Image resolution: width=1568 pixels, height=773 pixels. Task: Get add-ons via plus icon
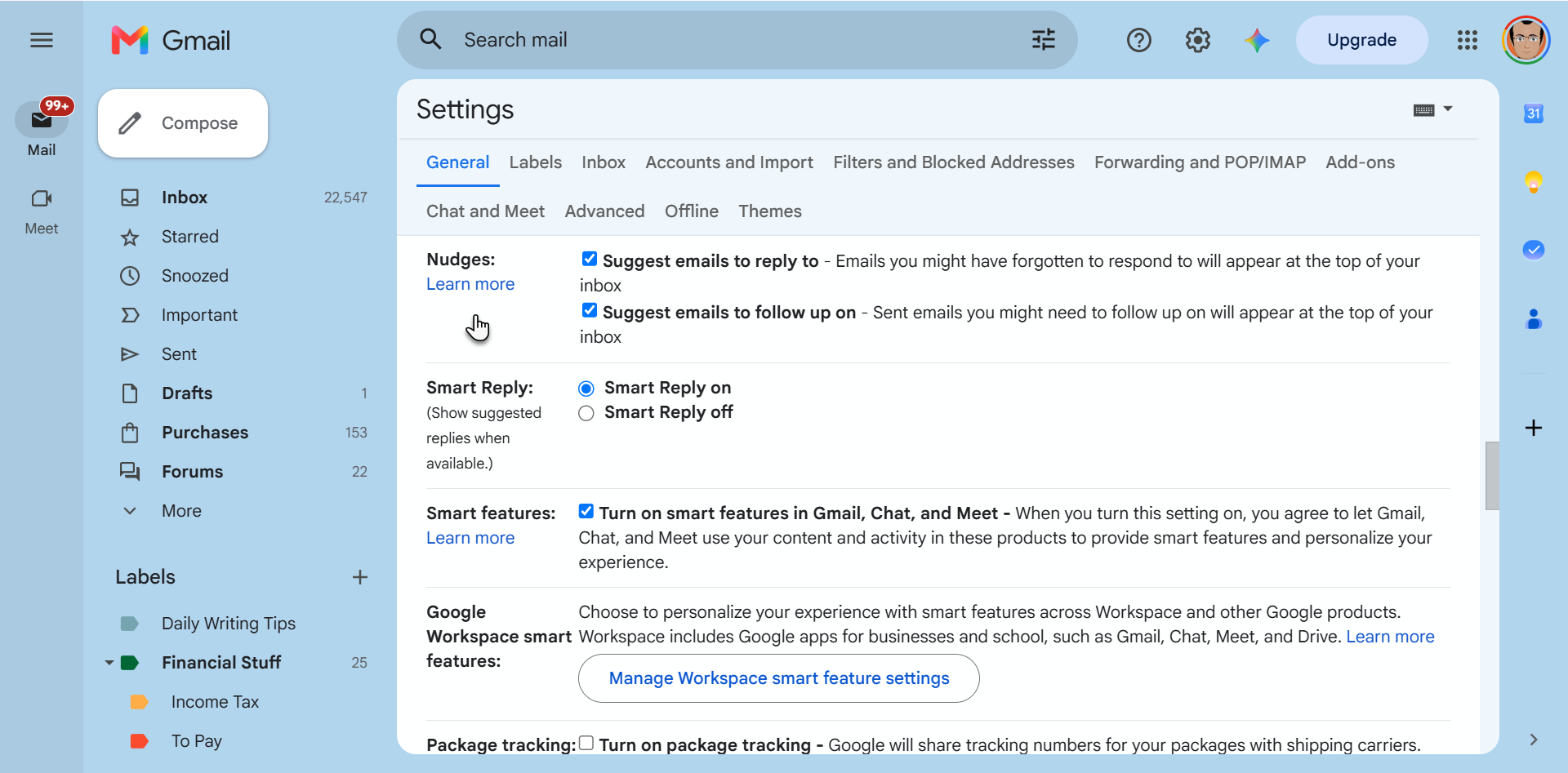click(1533, 428)
